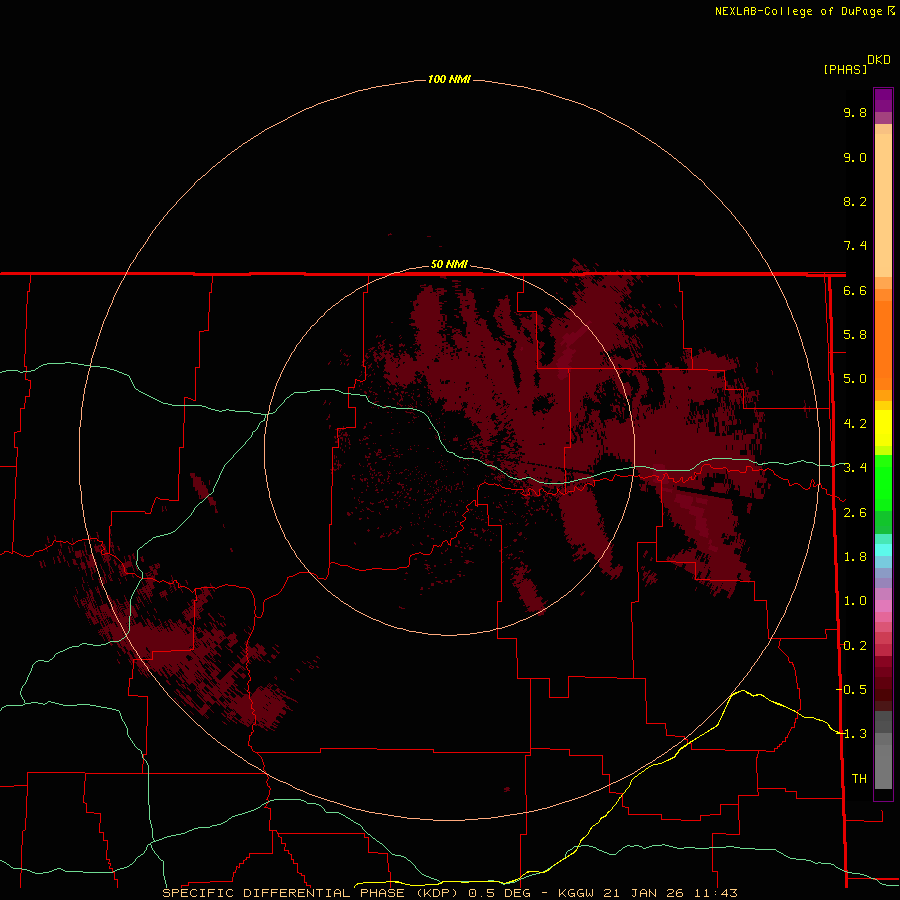Click the 21 JAN 26 date in caption
Image resolution: width=900 pixels, height=900 pixels.
tap(645, 893)
